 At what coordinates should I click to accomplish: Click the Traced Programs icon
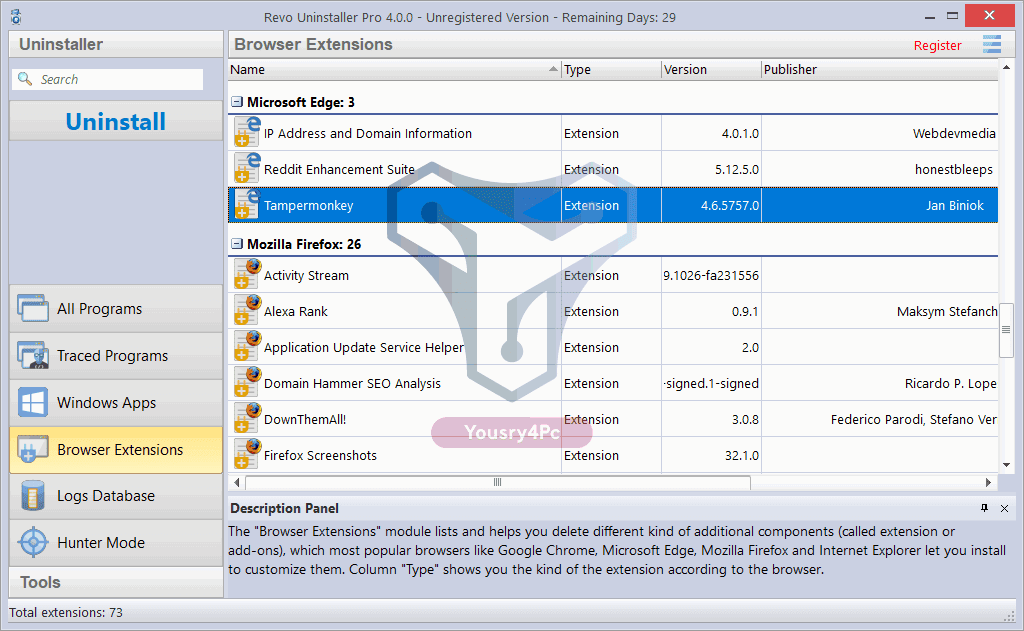pyautogui.click(x=33, y=355)
